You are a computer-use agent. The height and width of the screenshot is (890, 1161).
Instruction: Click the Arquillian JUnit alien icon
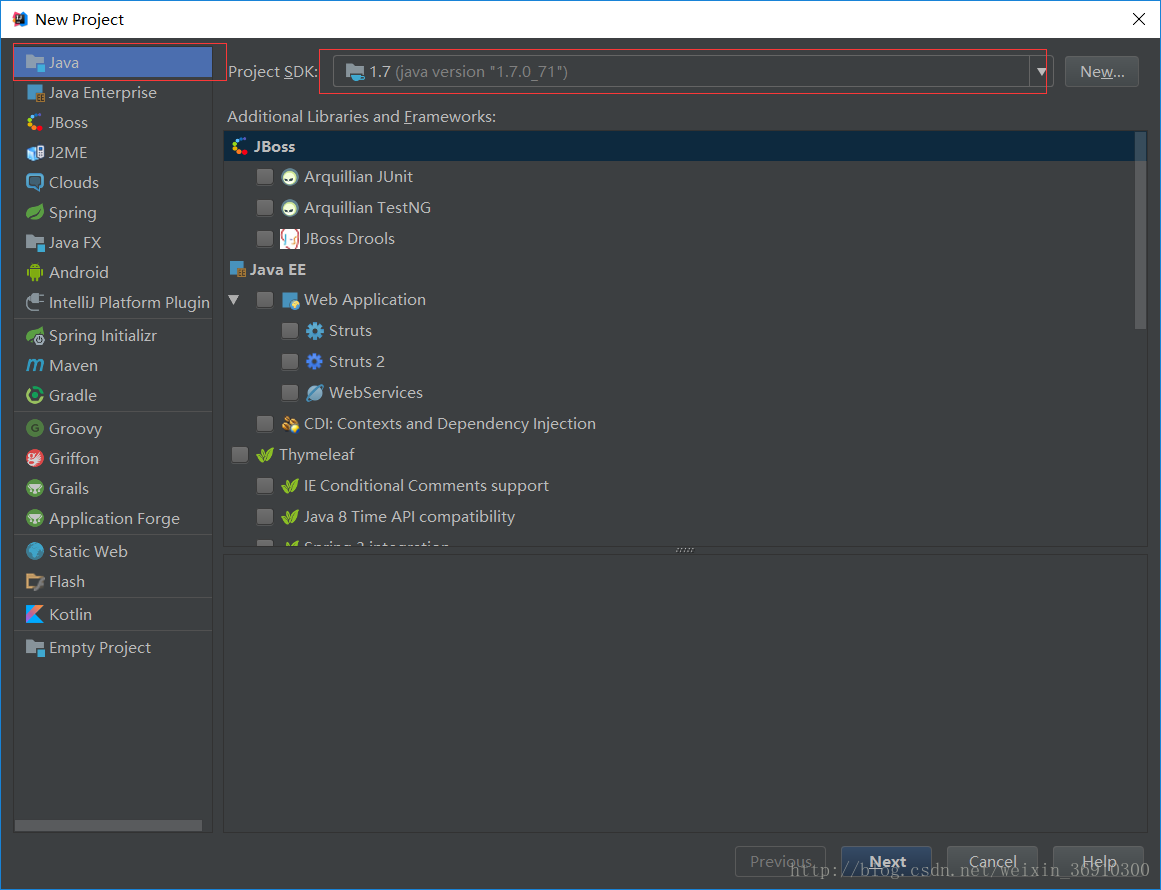(x=290, y=176)
